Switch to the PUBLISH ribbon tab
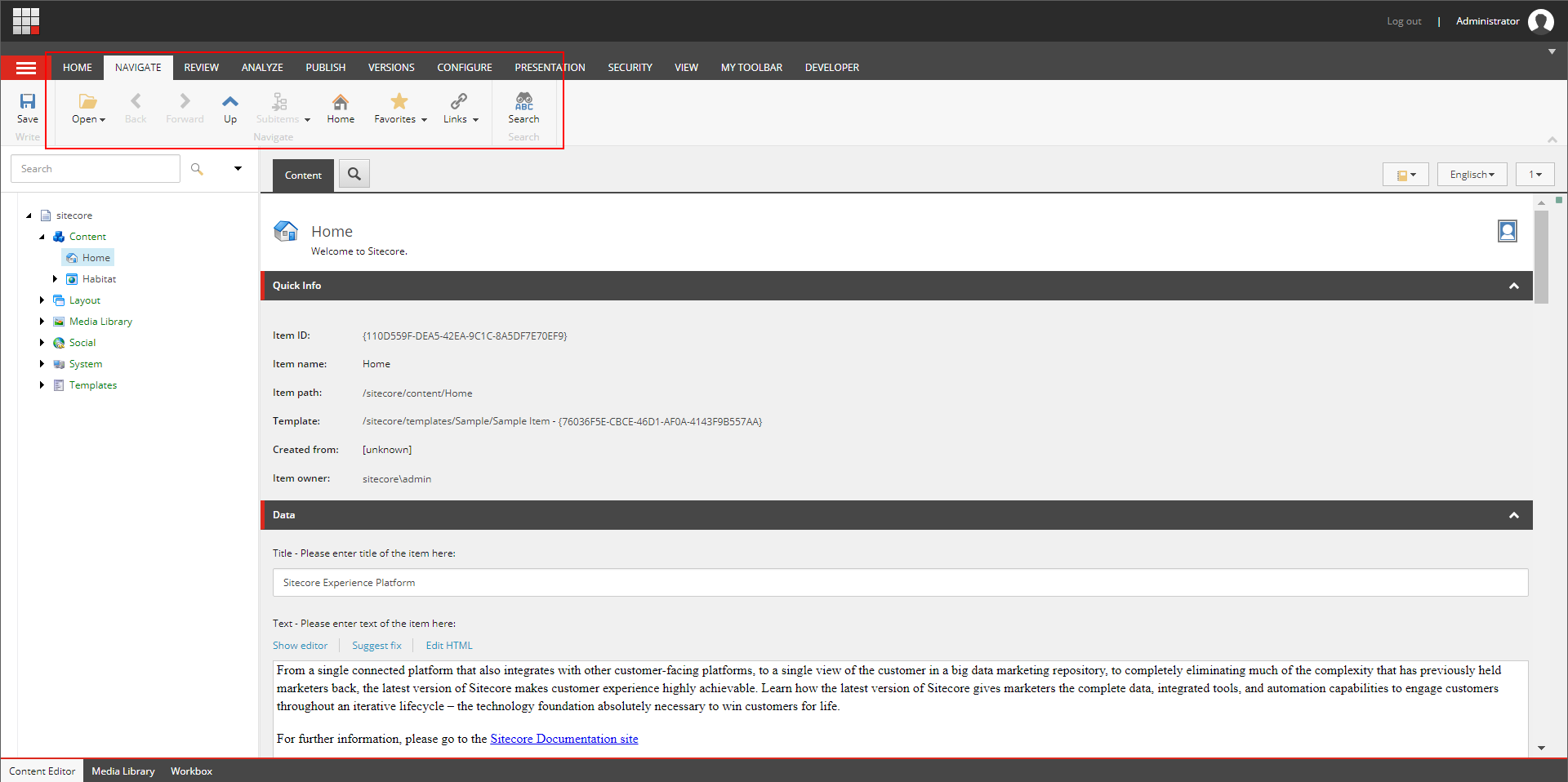 325,68
